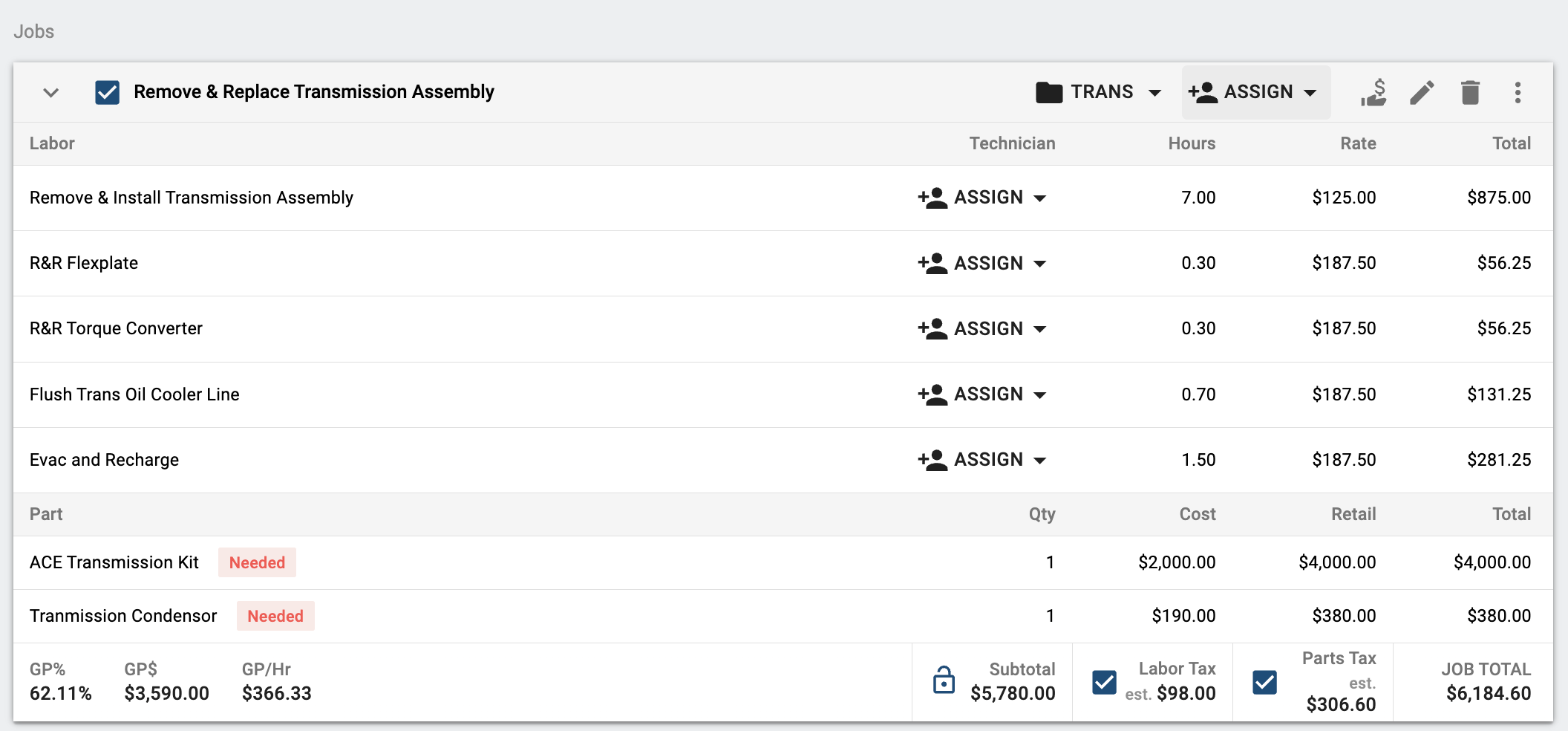This screenshot has height=731, width=1568.
Task: Assign technician for Flush Trans Oil Cooler Line
Action: 982,394
